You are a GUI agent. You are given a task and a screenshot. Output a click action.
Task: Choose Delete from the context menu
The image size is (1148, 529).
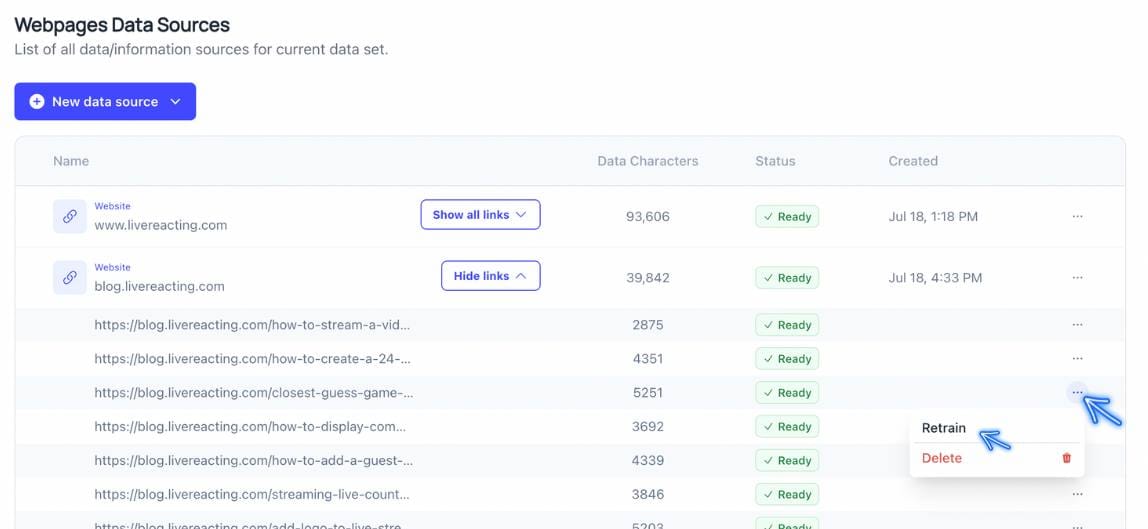tap(942, 458)
